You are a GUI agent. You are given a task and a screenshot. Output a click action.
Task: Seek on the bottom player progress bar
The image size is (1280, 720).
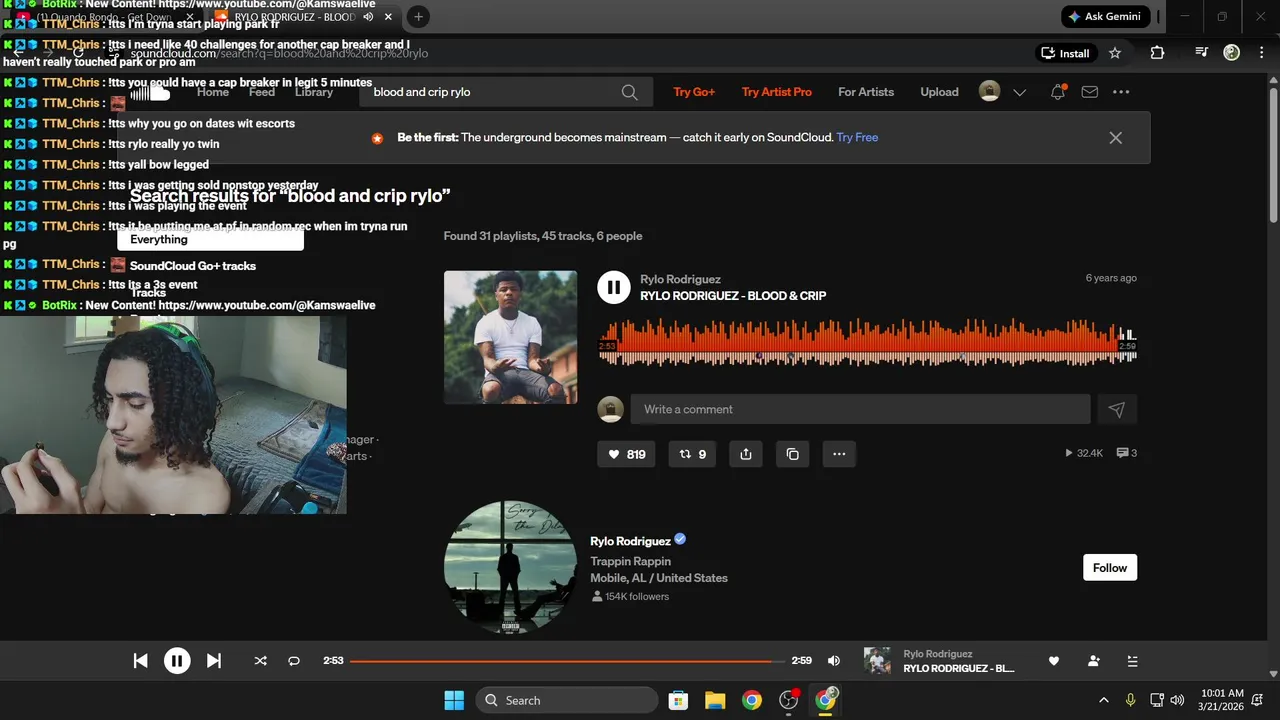[567, 661]
